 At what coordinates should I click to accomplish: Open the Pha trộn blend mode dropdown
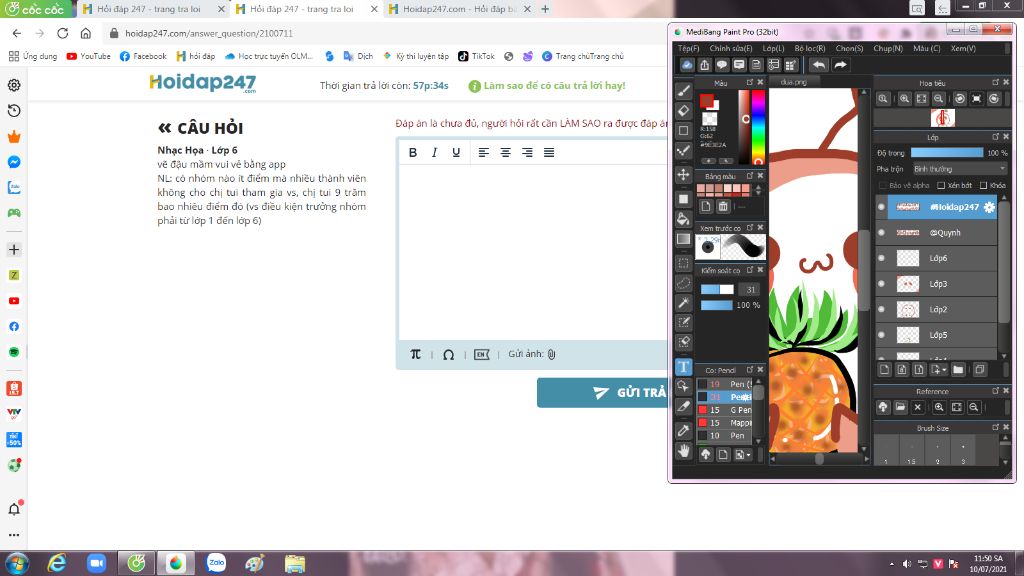959,169
